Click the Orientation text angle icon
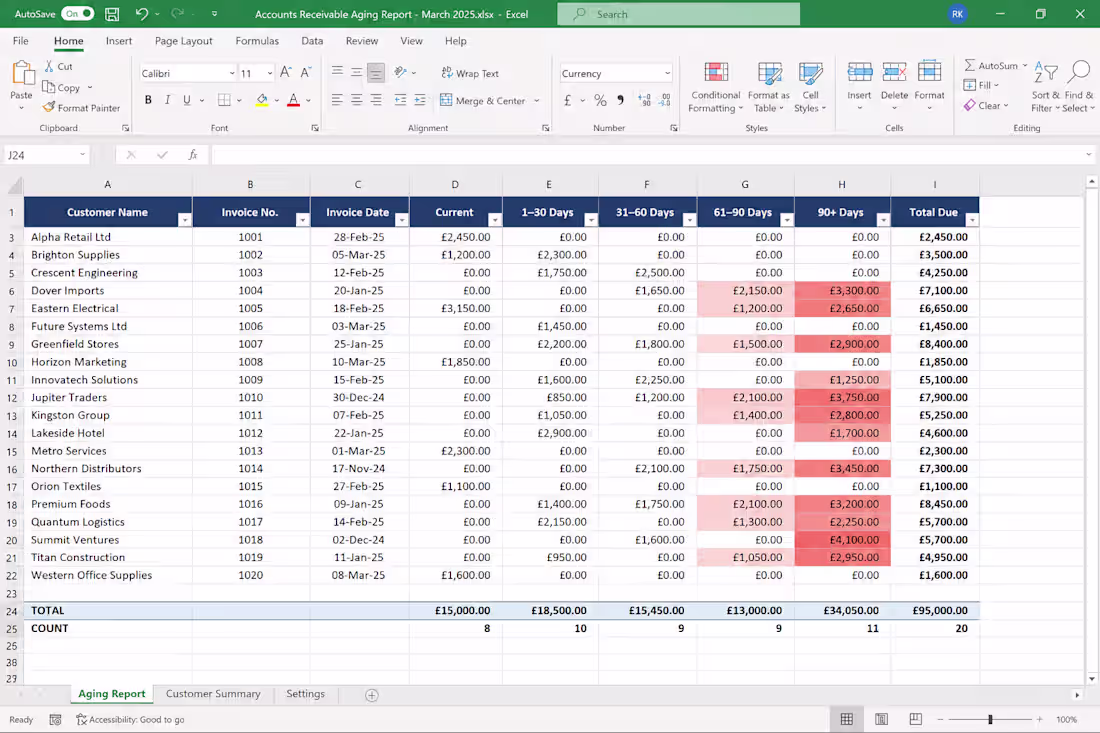Viewport: 1100px width, 733px height. click(x=401, y=72)
